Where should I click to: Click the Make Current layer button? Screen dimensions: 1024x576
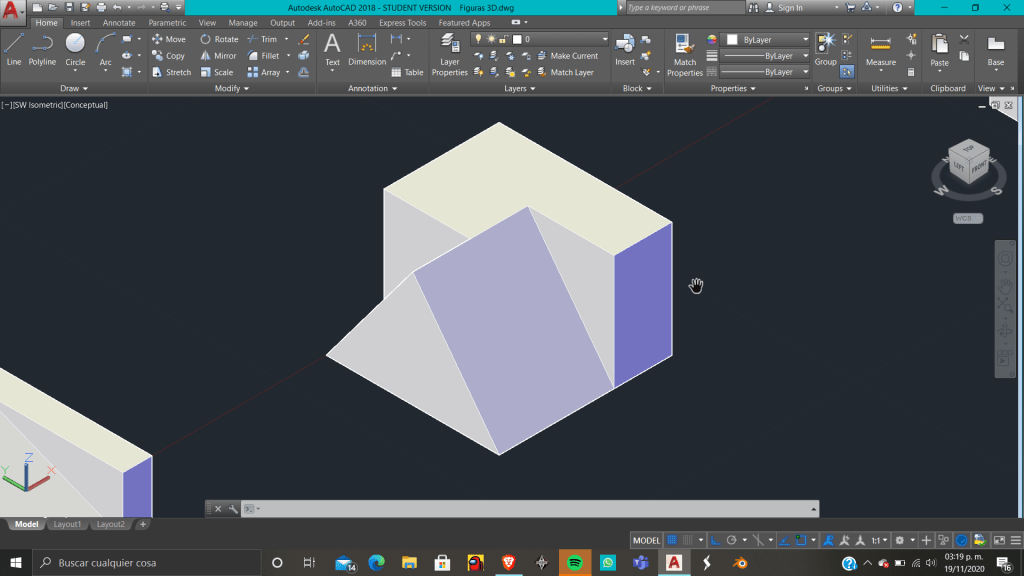(573, 56)
